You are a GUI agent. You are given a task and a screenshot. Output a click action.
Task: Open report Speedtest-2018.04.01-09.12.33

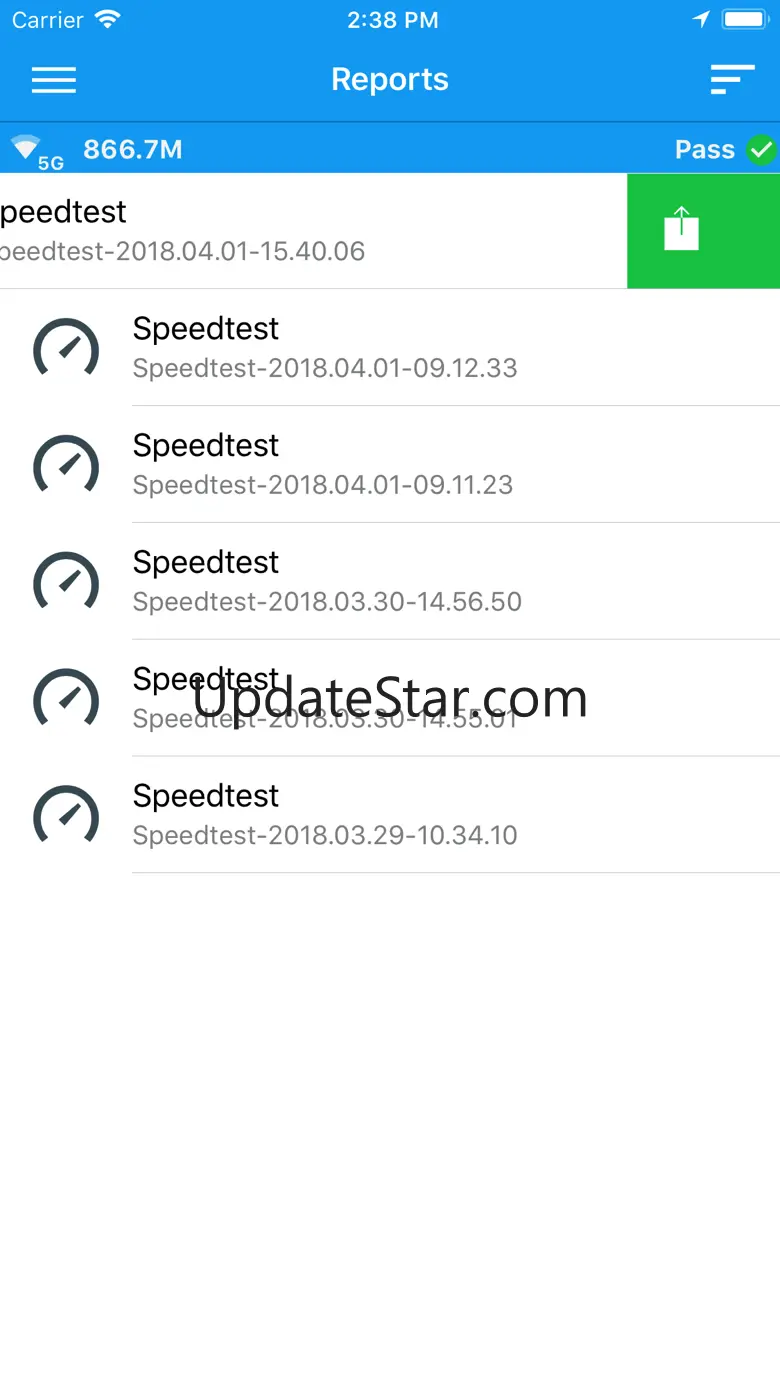325,348
